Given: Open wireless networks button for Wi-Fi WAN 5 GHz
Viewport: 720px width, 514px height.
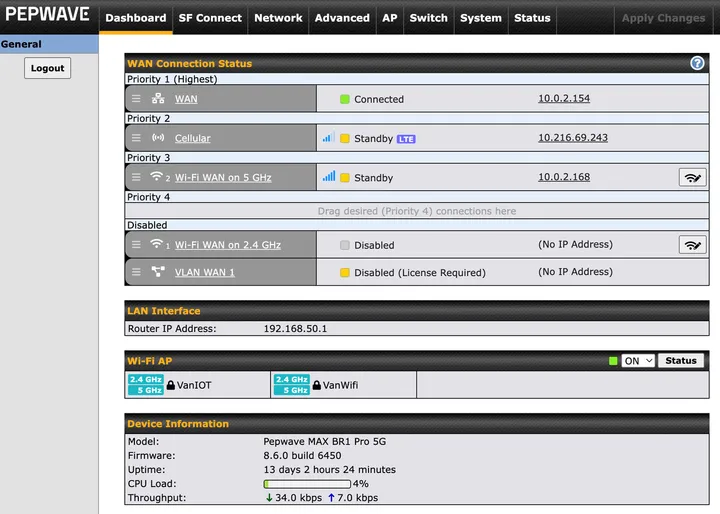Looking at the screenshot, I should [692, 177].
